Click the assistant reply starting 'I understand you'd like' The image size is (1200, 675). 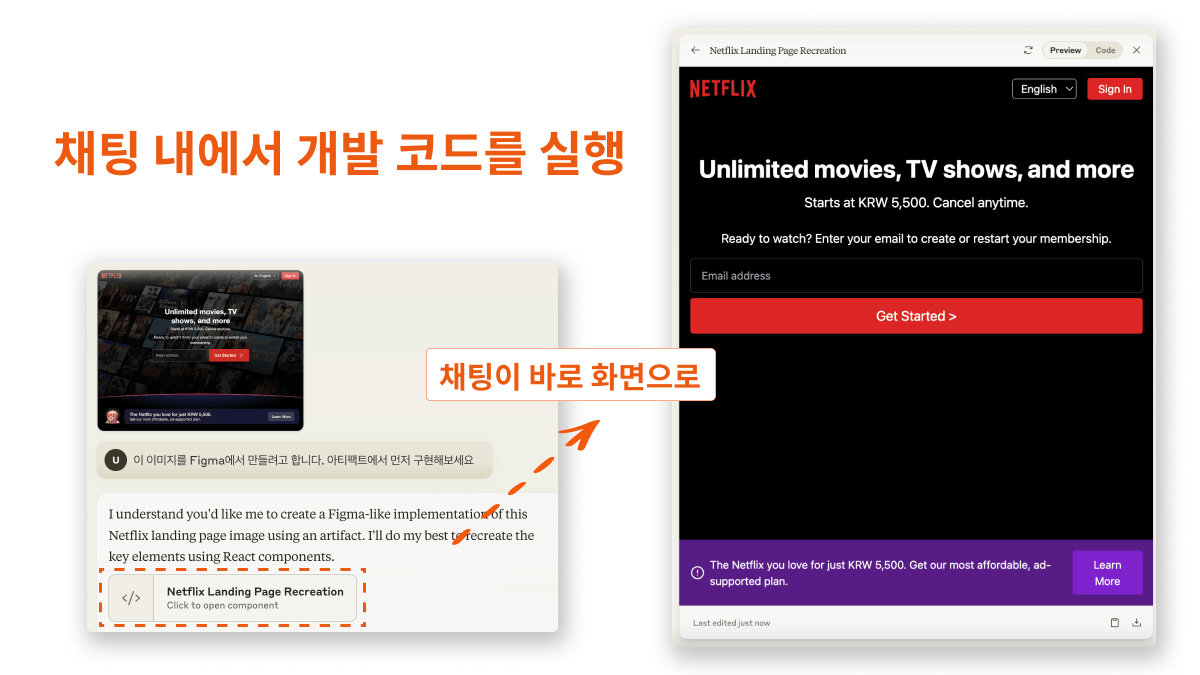coord(321,535)
